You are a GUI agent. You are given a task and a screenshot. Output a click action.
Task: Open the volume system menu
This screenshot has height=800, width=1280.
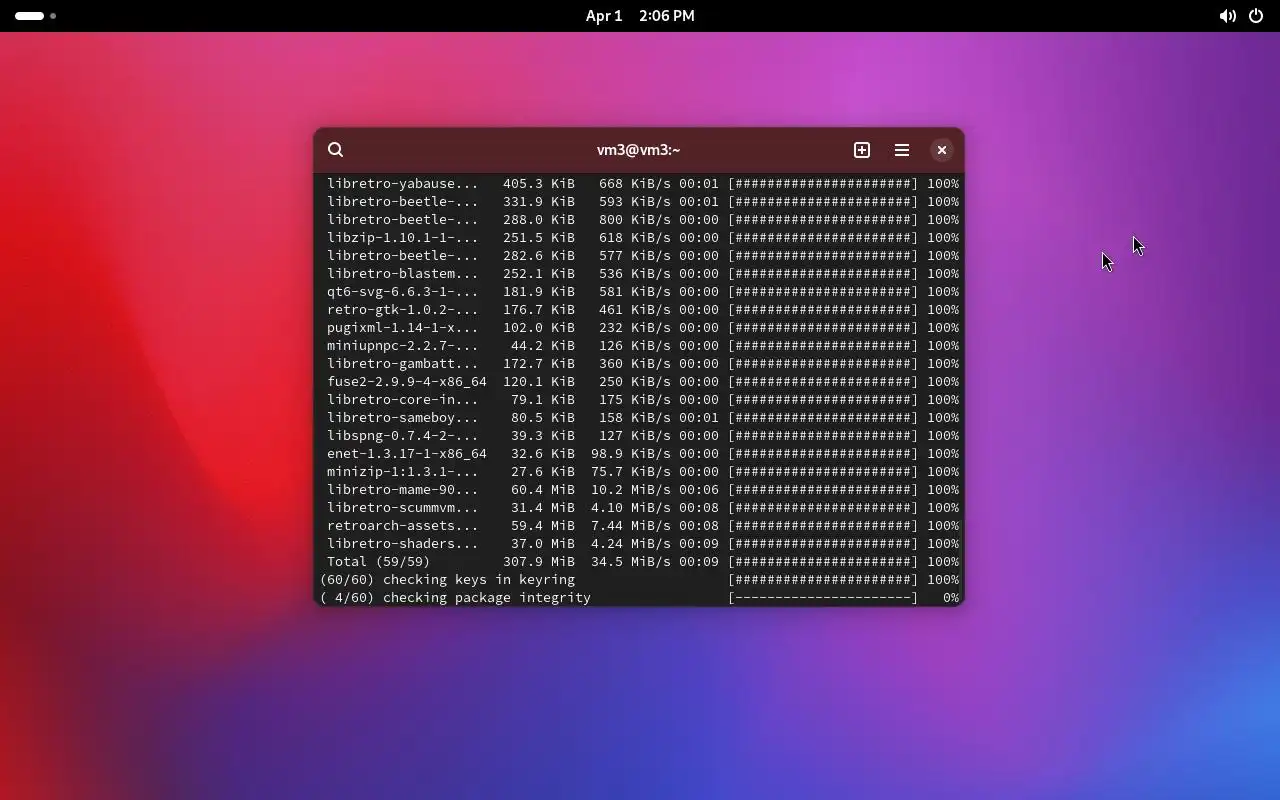coord(1227,16)
